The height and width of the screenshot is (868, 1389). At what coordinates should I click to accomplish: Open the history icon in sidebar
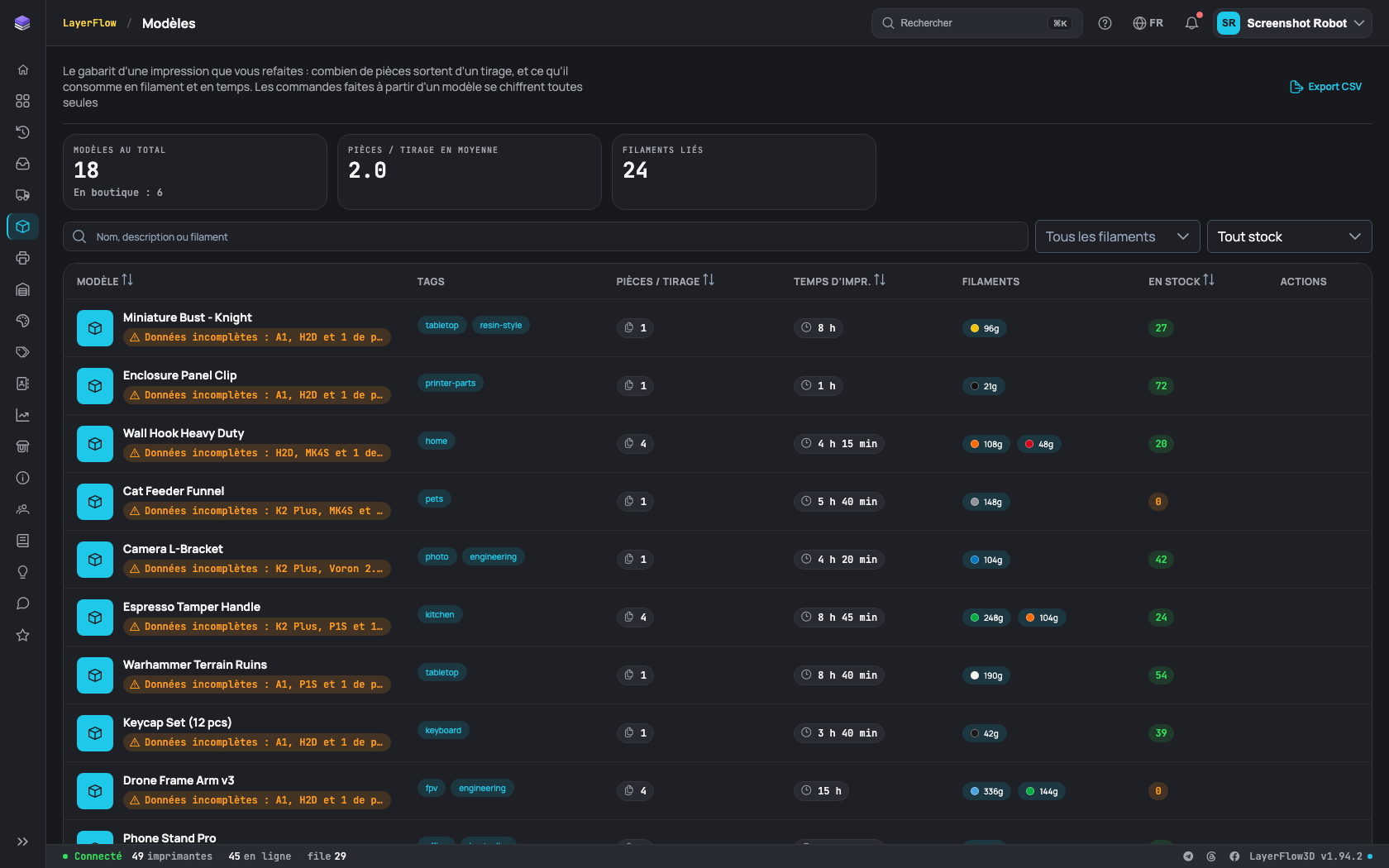point(22,132)
